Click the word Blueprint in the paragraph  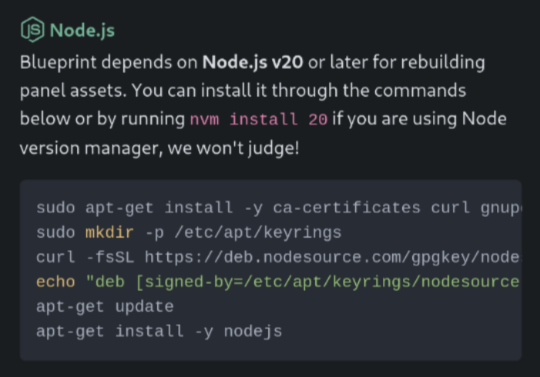58,63
